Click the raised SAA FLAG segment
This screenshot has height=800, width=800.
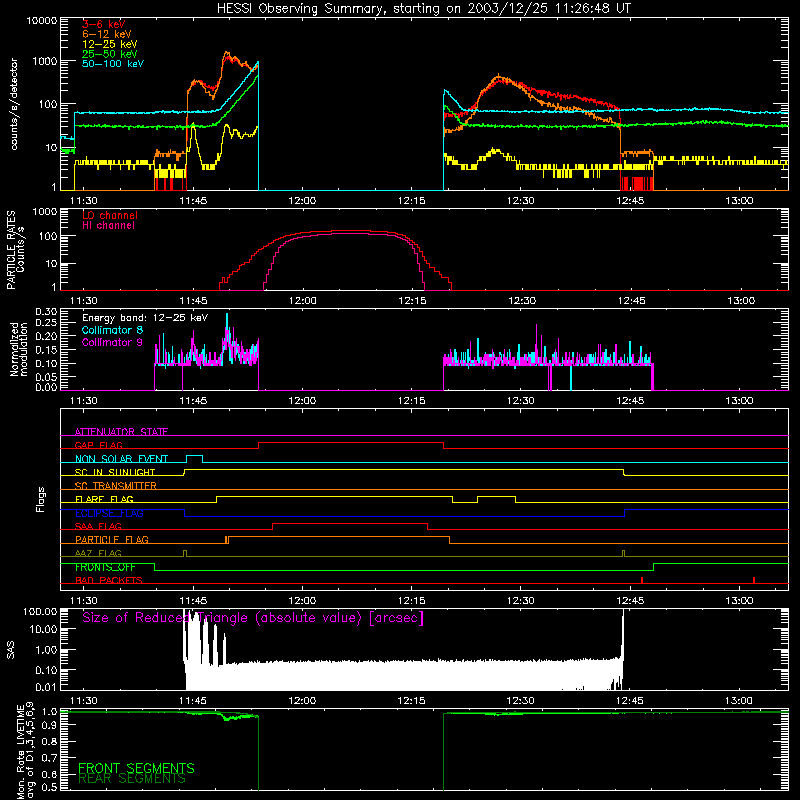click(x=350, y=523)
